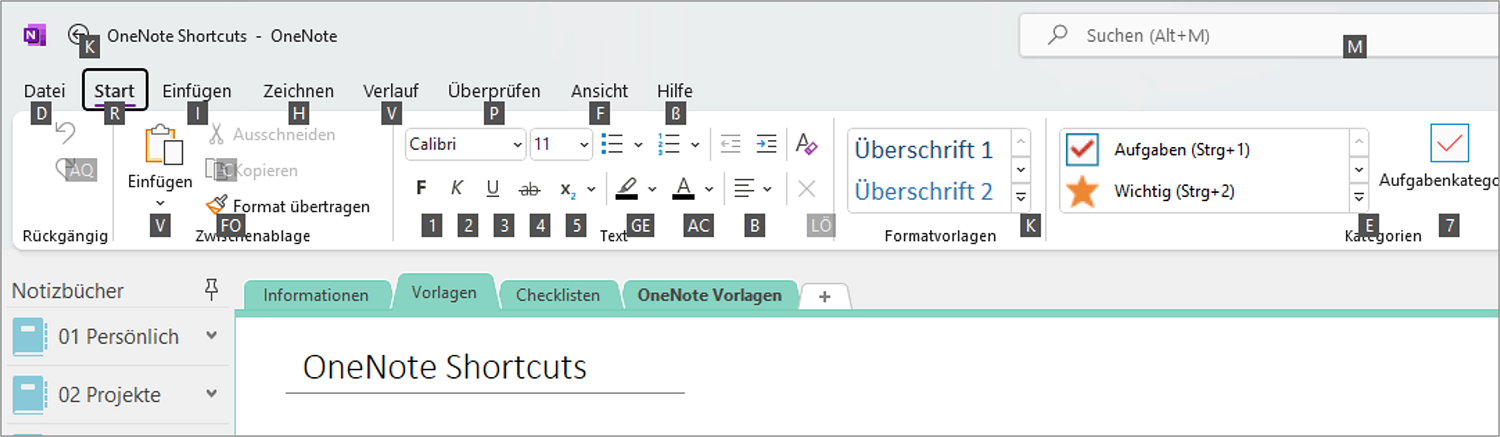Screen dimensions: 1500x437
Task: Add a new section with plus tab
Action: click(825, 296)
